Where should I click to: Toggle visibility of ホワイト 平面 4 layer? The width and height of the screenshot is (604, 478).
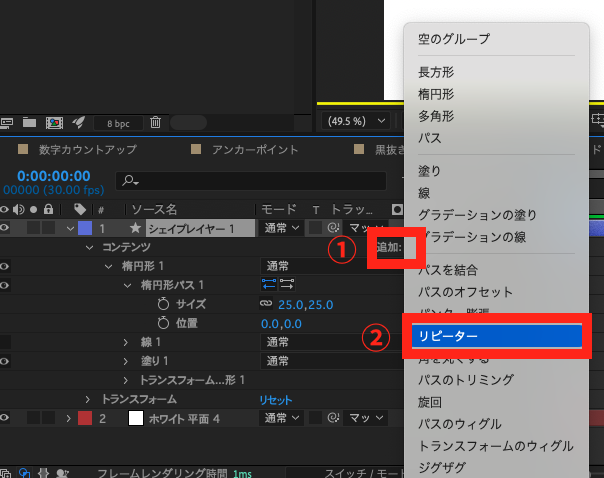coord(6,418)
